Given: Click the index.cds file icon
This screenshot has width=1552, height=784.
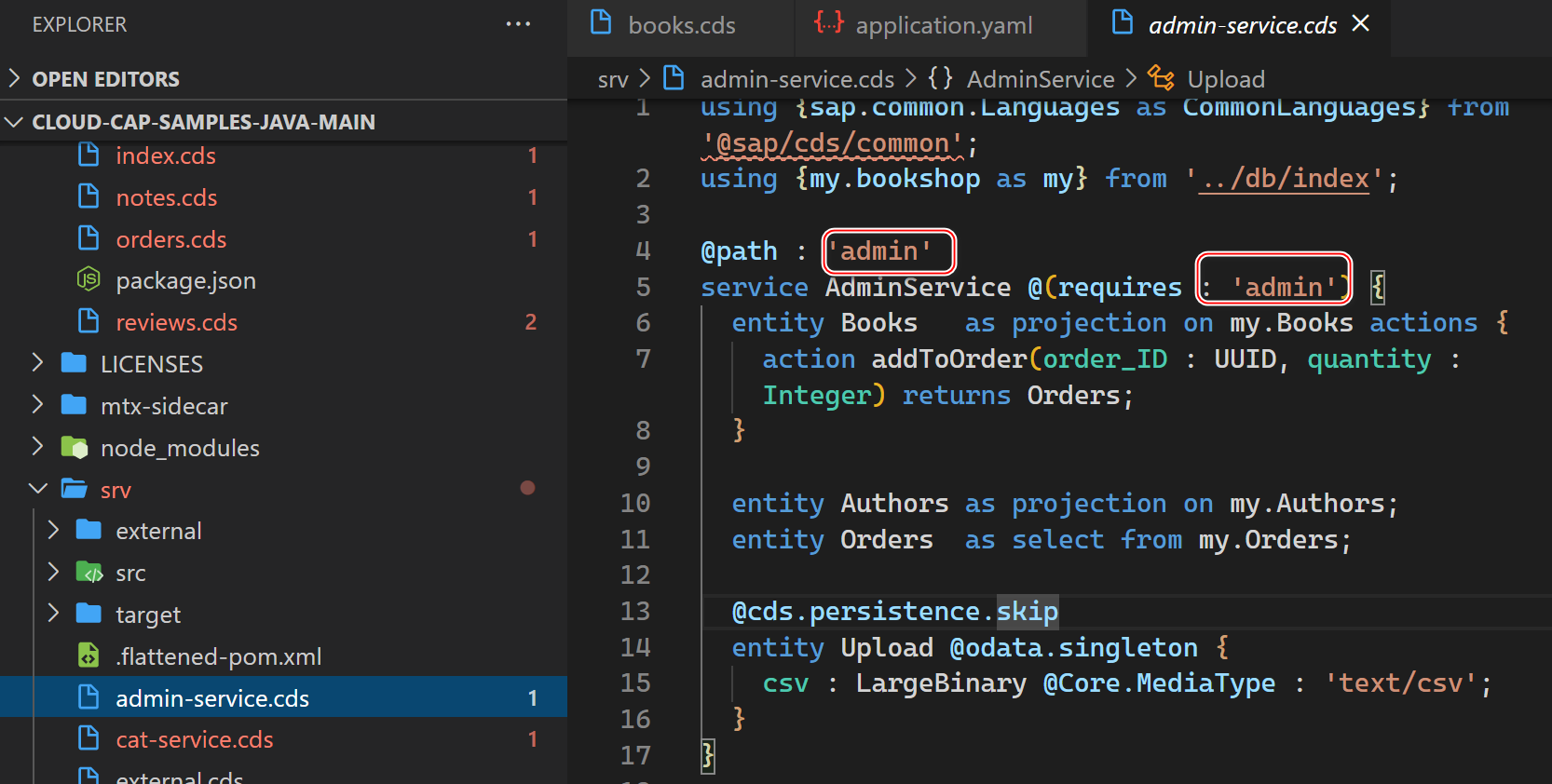Looking at the screenshot, I should (88, 155).
